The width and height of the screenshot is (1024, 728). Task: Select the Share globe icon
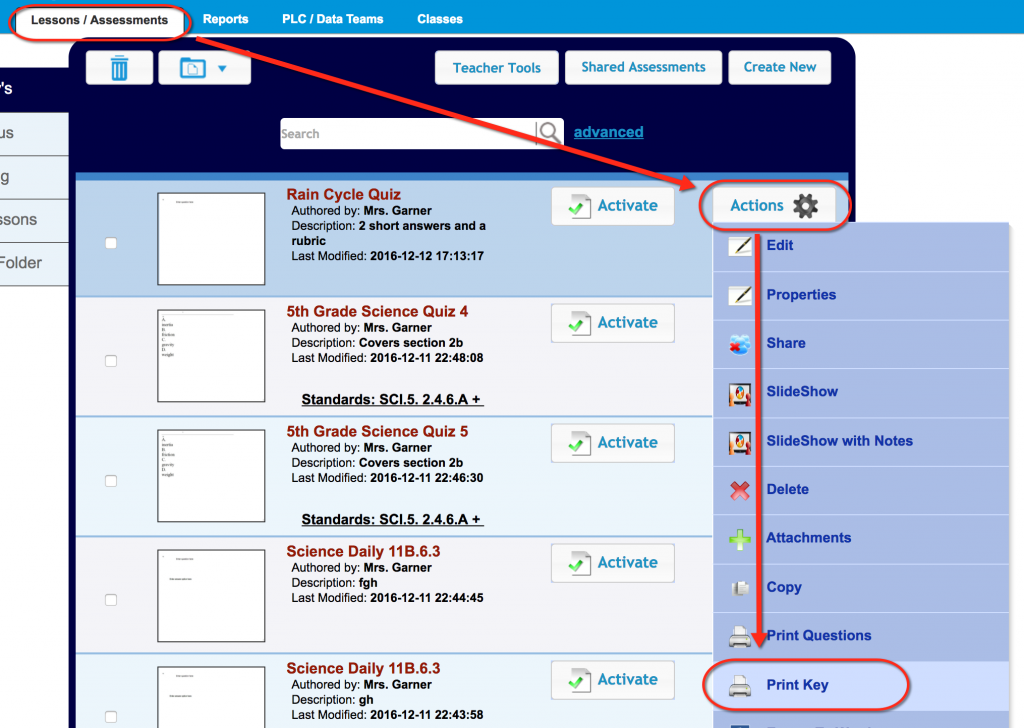738,344
